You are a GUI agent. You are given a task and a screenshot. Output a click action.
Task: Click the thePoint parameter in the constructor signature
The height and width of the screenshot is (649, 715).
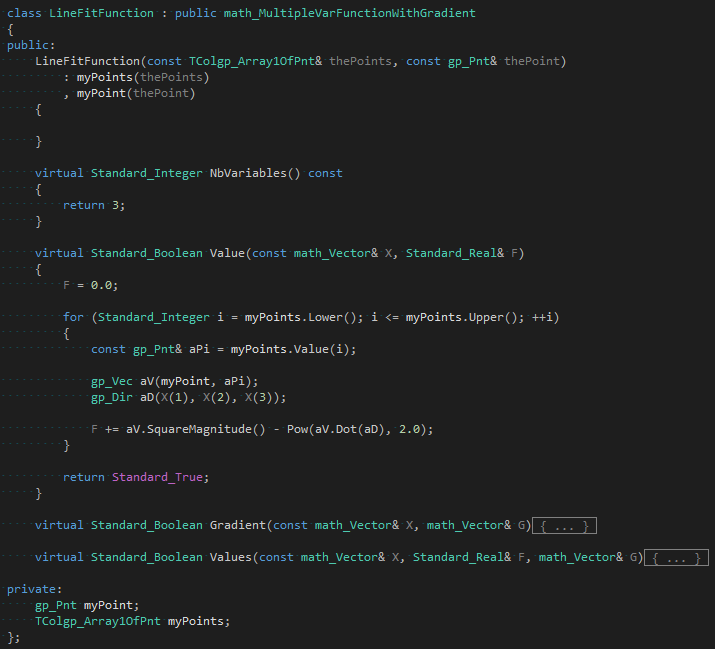coord(532,61)
